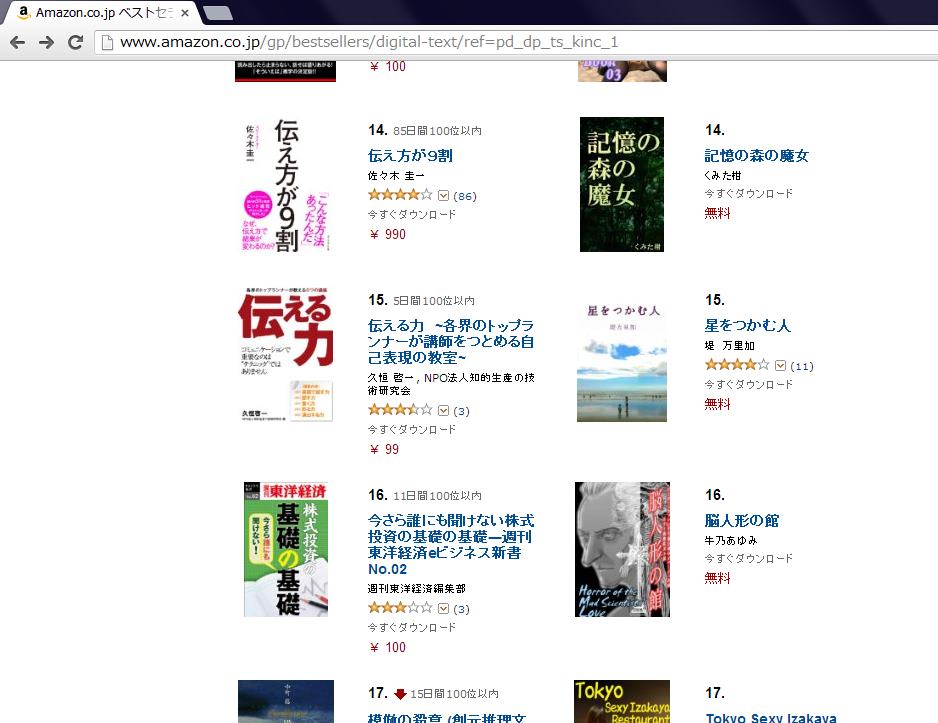Viewport: 938px width, 723px height.
Task: Click the 東洋経済 株式投資 cover thumbnail
Action: (286, 549)
